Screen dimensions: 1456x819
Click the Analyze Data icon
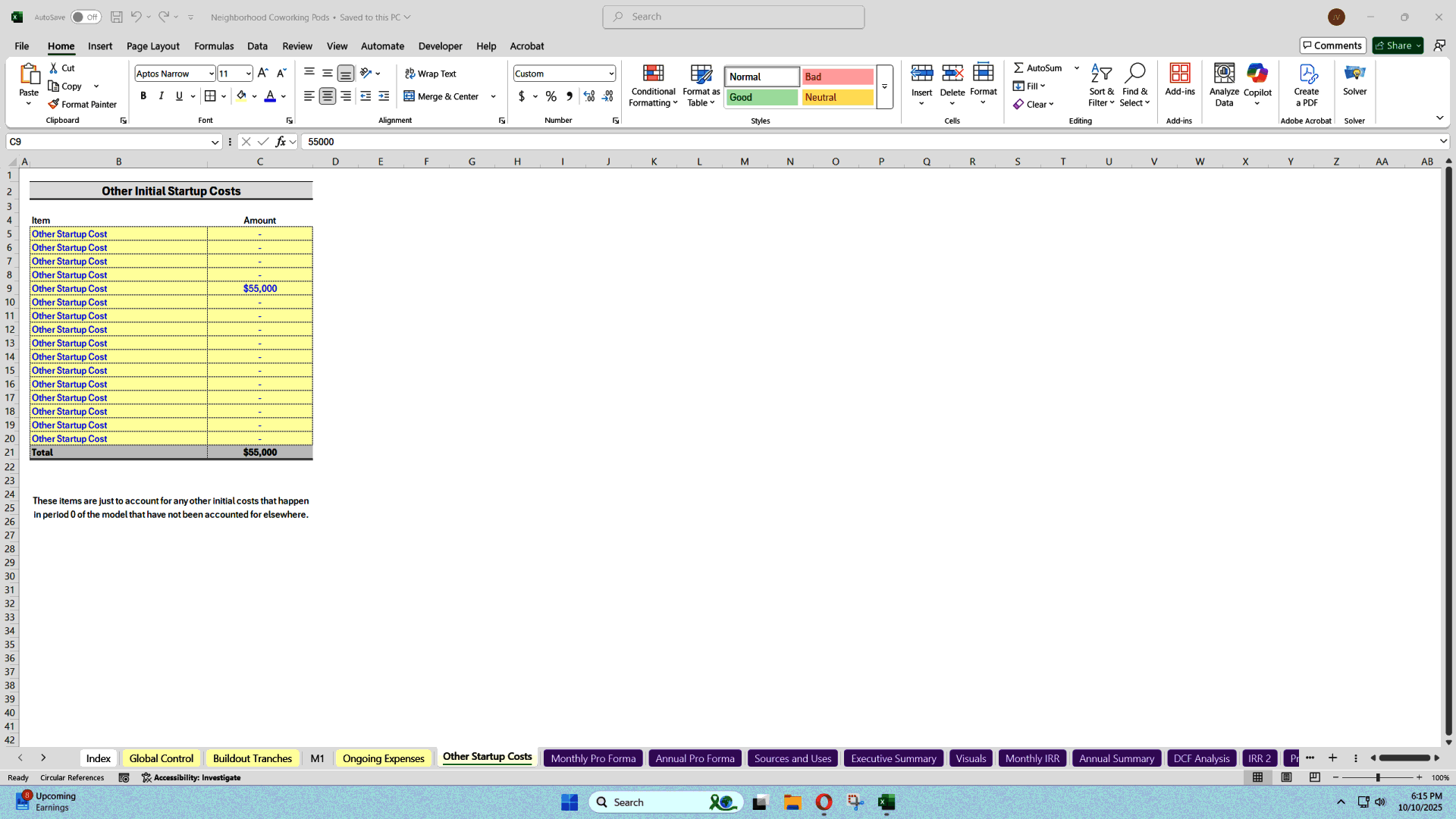pyautogui.click(x=1224, y=74)
